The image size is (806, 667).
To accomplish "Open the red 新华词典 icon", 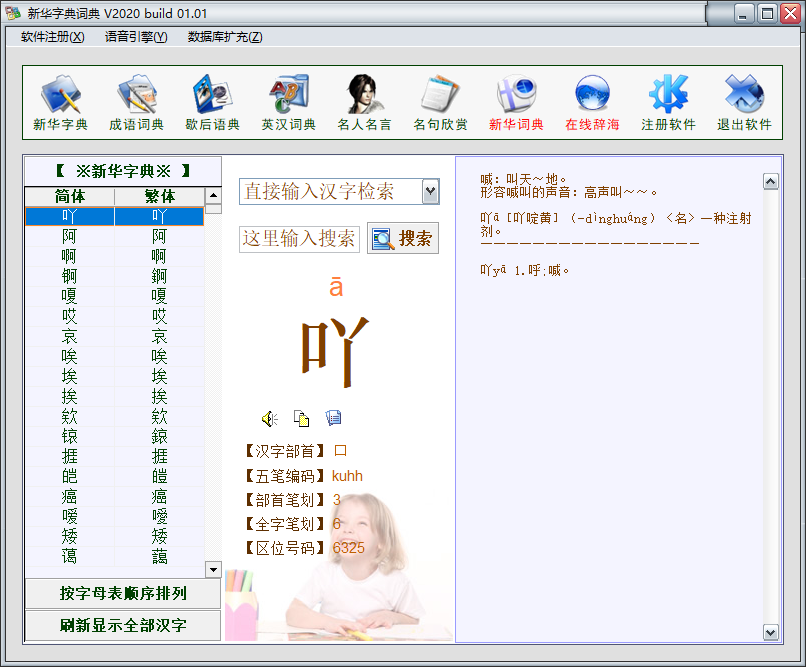I will pos(516,103).
